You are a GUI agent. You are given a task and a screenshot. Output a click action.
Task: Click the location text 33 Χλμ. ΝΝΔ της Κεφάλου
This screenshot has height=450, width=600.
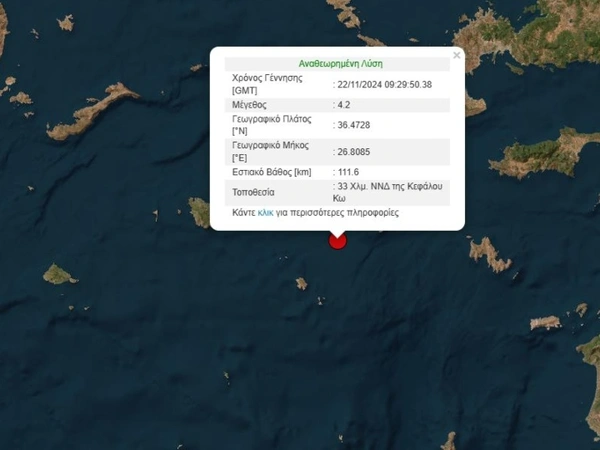click(x=390, y=187)
